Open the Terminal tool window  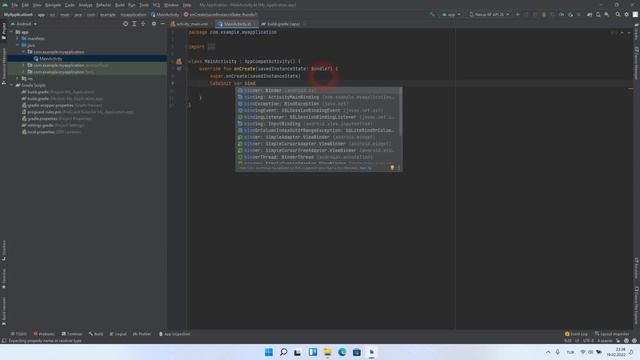72,334
